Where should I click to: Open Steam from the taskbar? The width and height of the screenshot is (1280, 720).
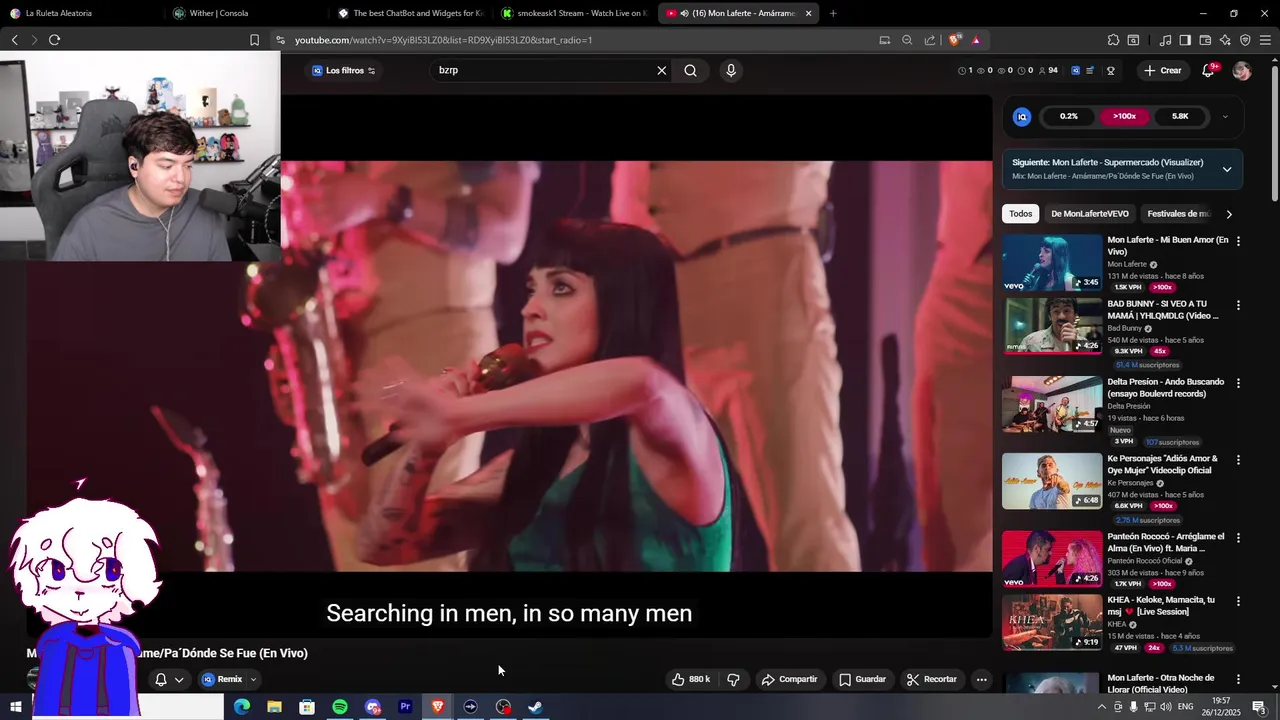click(536, 707)
